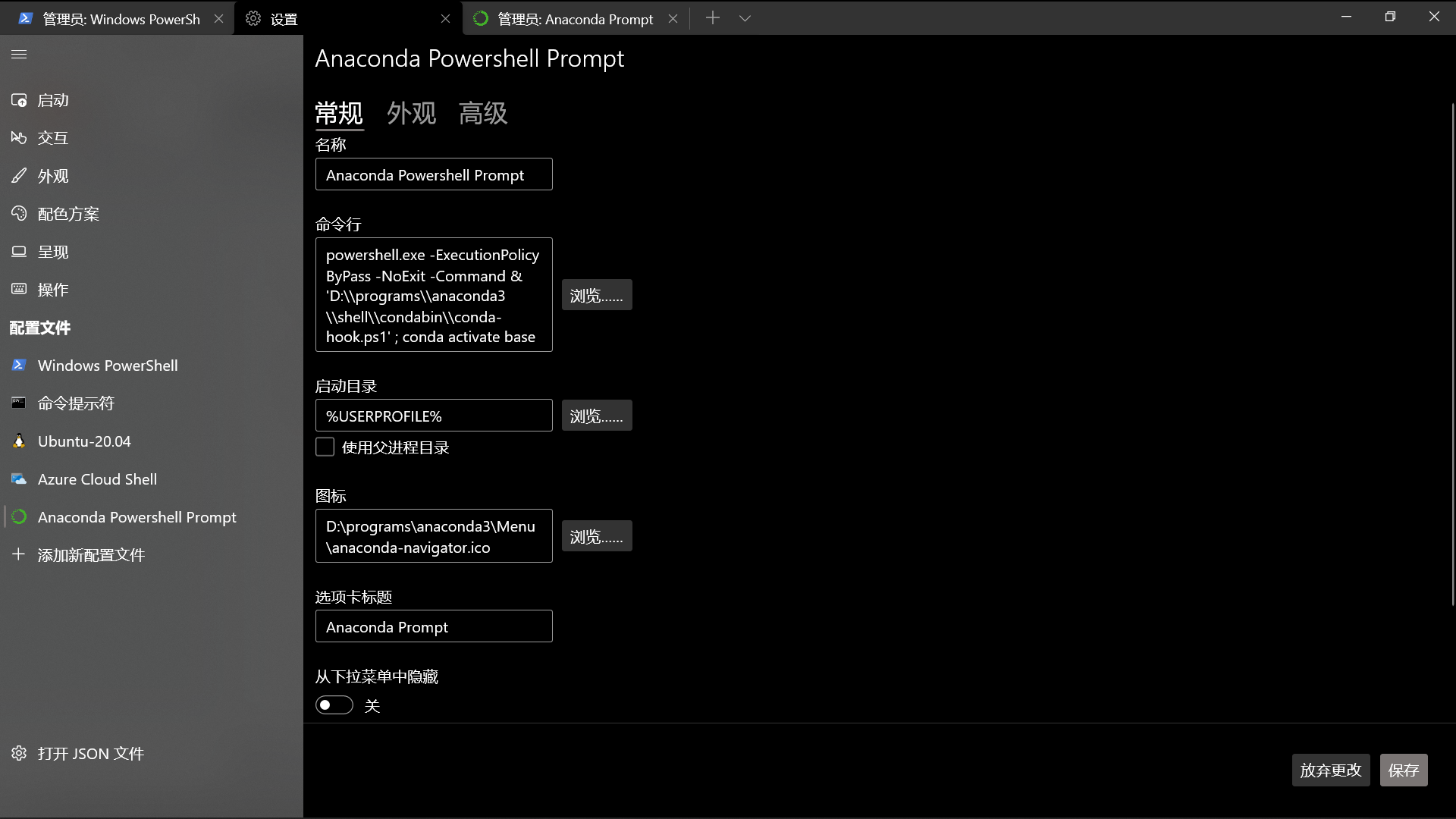Open the 启动 startup settings

[x=53, y=99]
